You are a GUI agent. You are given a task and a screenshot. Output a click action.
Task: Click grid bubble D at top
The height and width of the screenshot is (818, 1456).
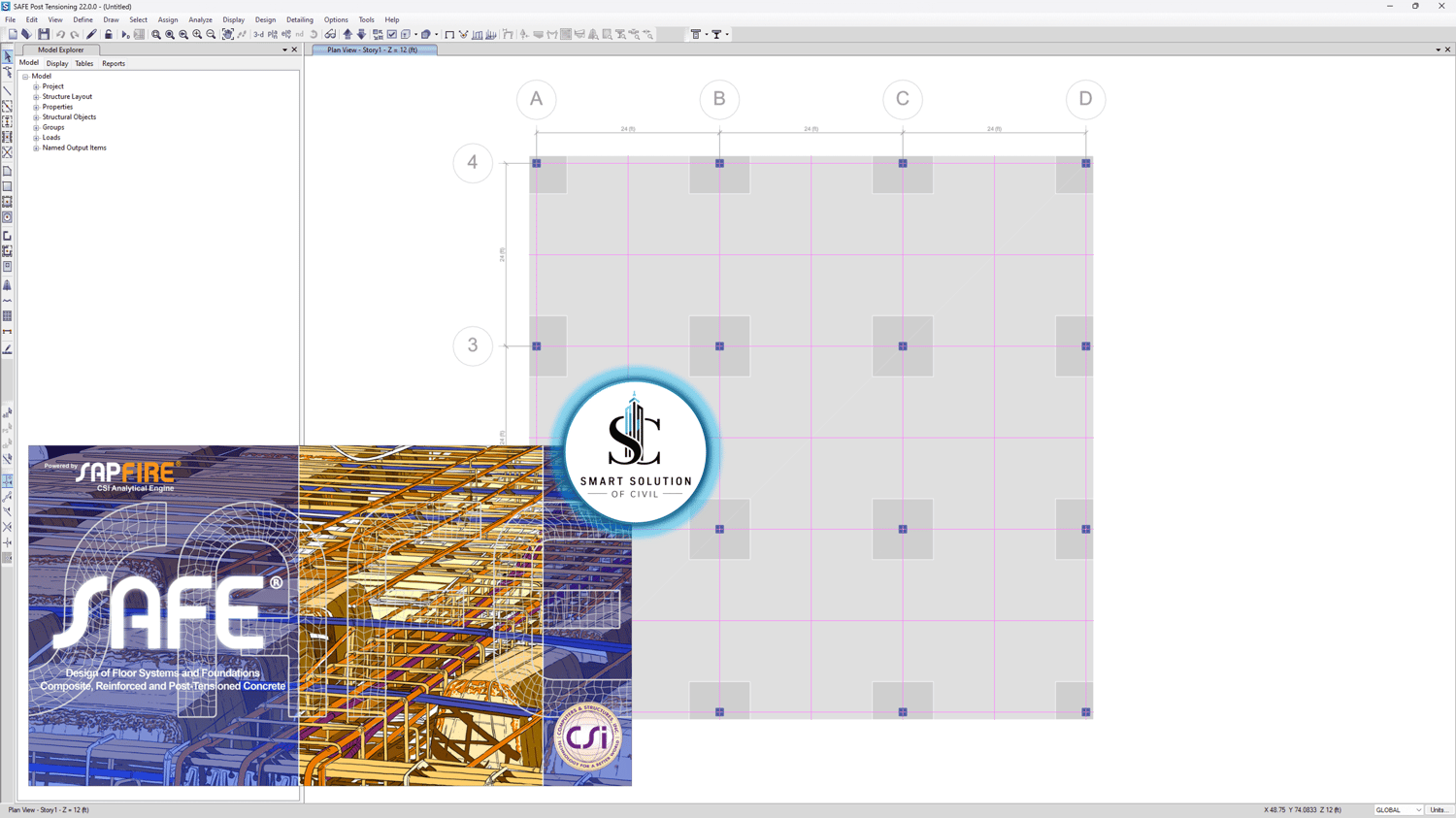click(1085, 99)
